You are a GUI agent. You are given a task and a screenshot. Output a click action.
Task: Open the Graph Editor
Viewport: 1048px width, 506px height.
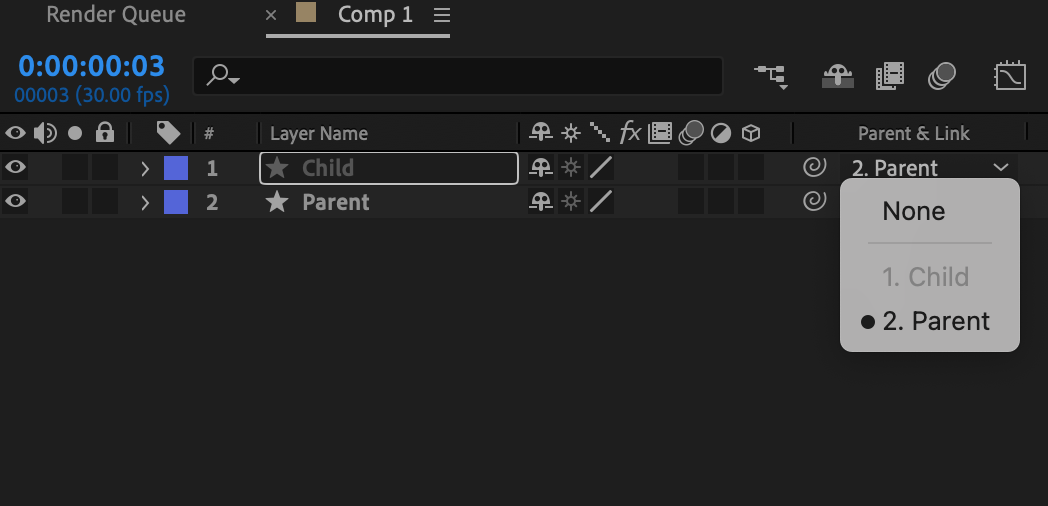1010,76
